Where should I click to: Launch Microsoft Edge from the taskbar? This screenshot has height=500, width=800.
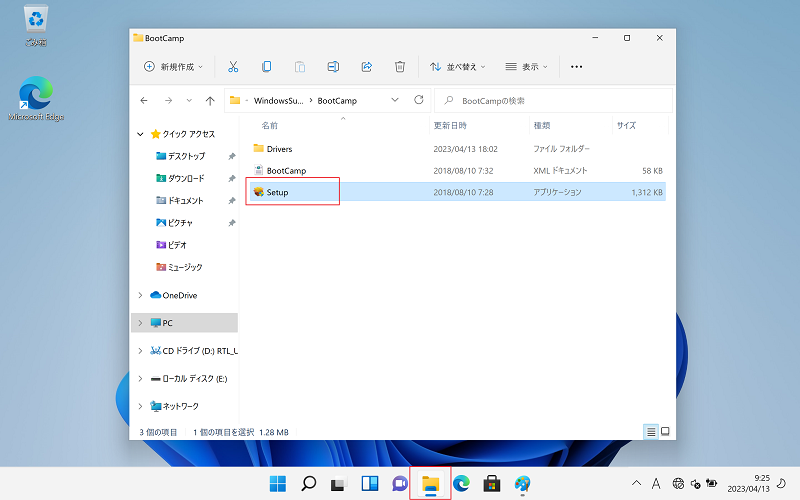click(461, 484)
